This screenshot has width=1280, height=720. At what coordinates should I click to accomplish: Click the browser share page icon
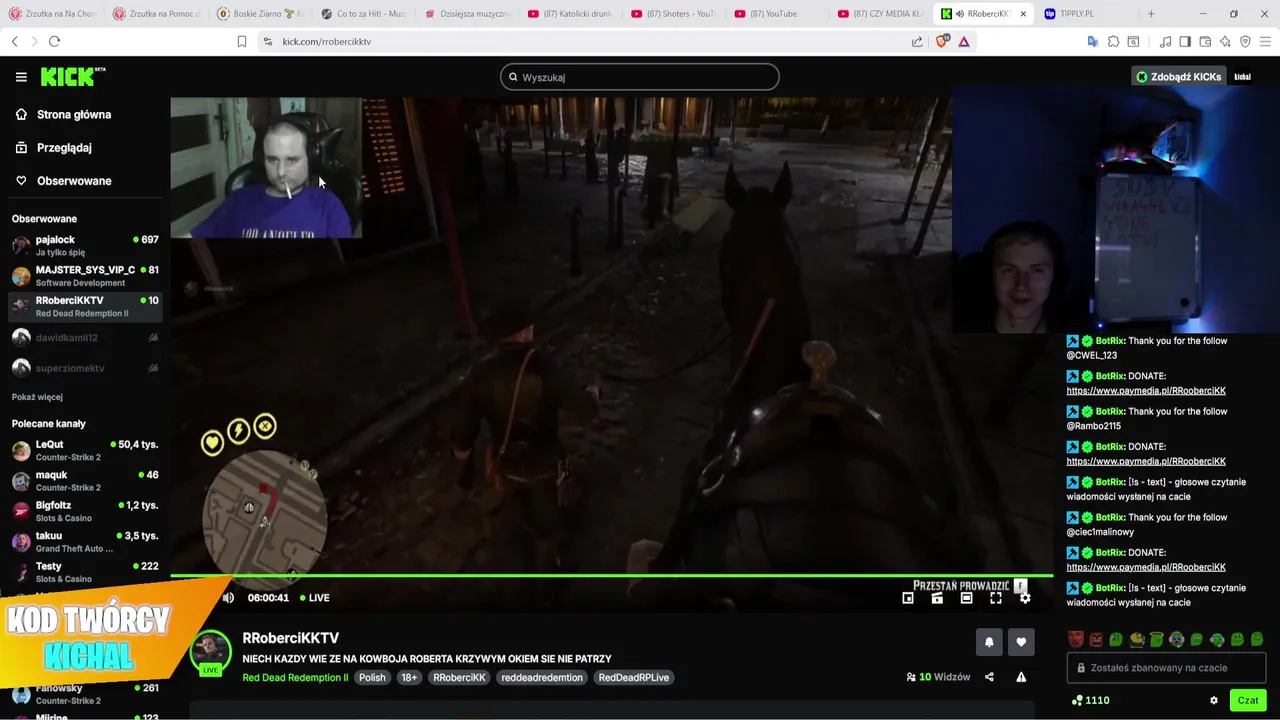(x=917, y=41)
